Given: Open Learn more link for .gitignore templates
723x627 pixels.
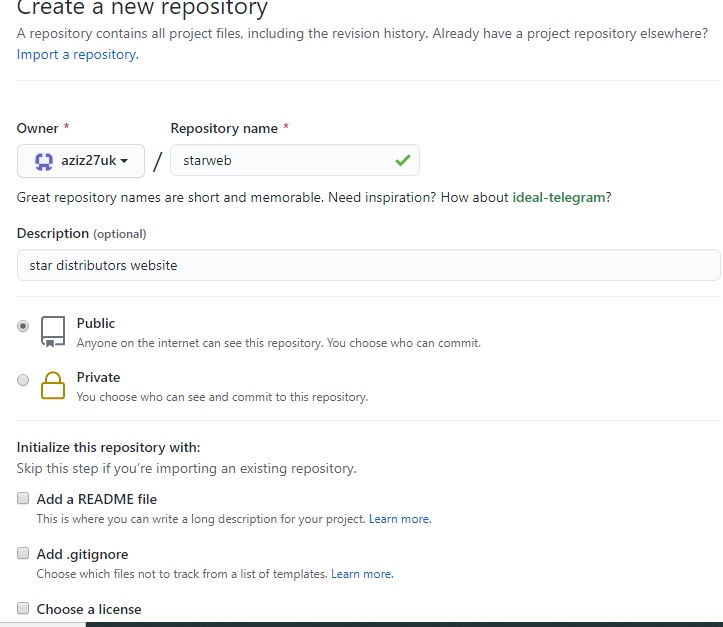Looking at the screenshot, I should pyautogui.click(x=362, y=574).
